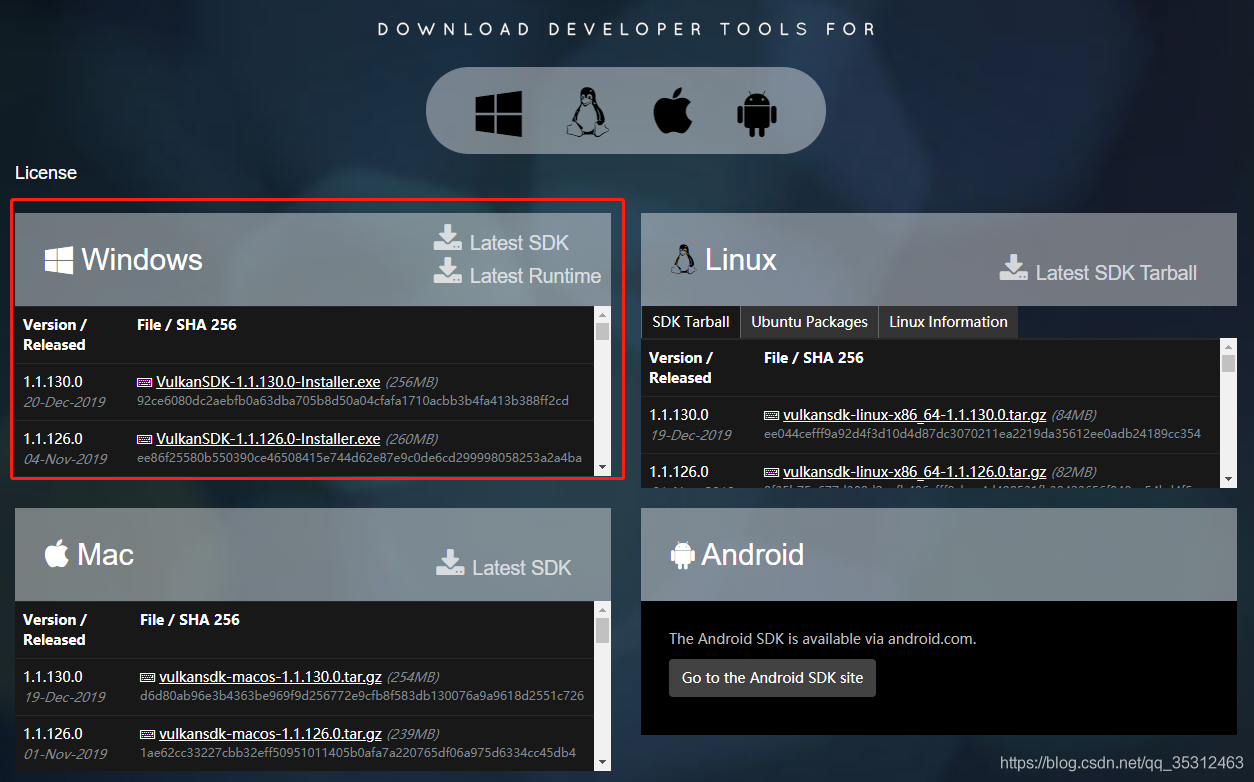Screen dimensions: 1254x782
Task: Switch to the Ubuntu Packages tab
Action: [x=809, y=322]
